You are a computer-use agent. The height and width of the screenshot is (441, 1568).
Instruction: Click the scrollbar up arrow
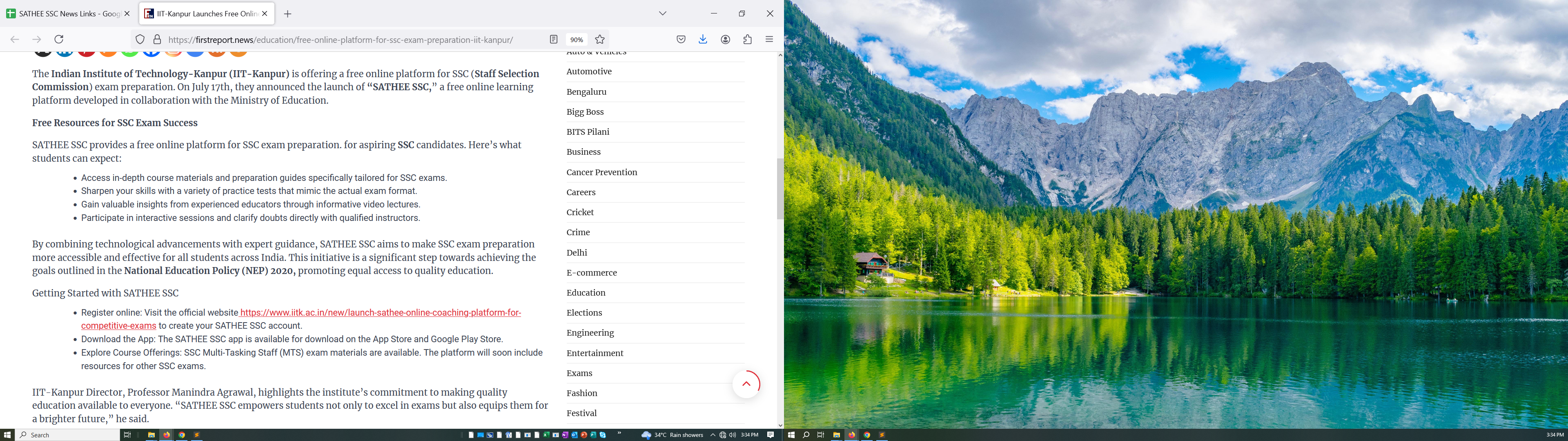[780, 56]
